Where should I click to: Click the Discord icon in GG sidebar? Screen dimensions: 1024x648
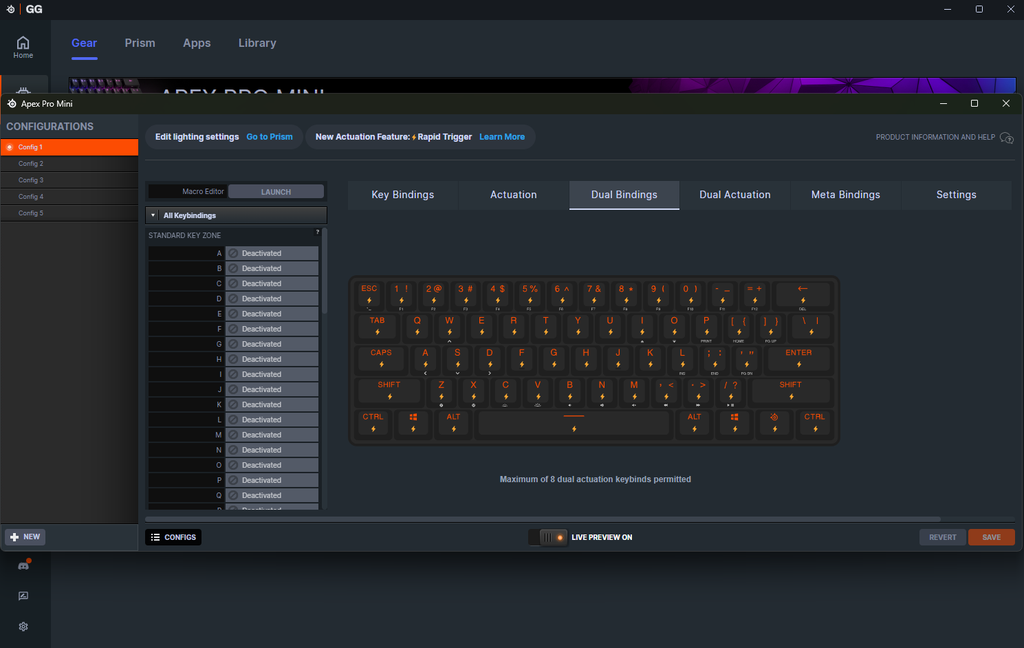pyautogui.click(x=24, y=566)
